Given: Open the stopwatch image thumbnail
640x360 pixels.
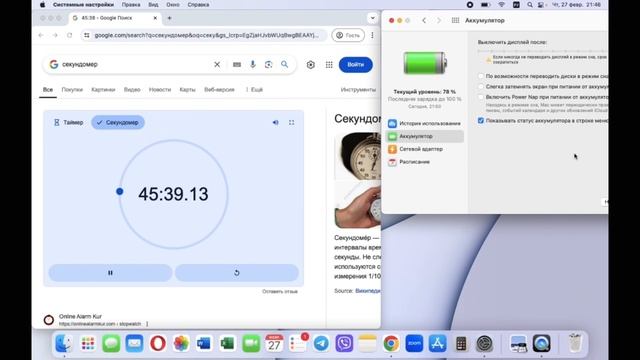Looking at the screenshot, I should coord(358,156).
